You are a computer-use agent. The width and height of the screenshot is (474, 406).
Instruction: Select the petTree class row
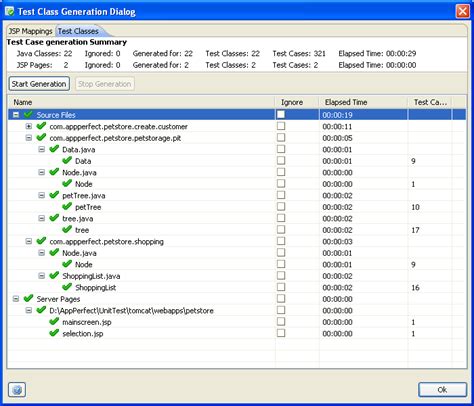[237, 207]
